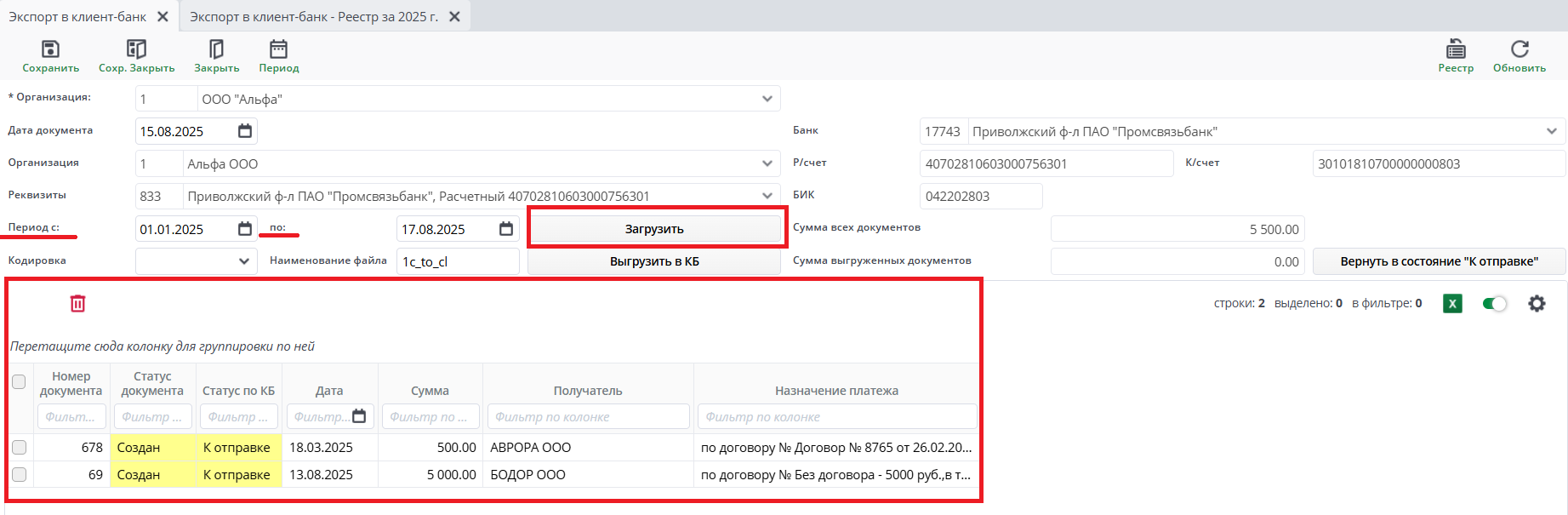This screenshot has height=515, width=1568.
Task: Switch to the Реестр за 2025 г. tab
Action: (x=314, y=16)
